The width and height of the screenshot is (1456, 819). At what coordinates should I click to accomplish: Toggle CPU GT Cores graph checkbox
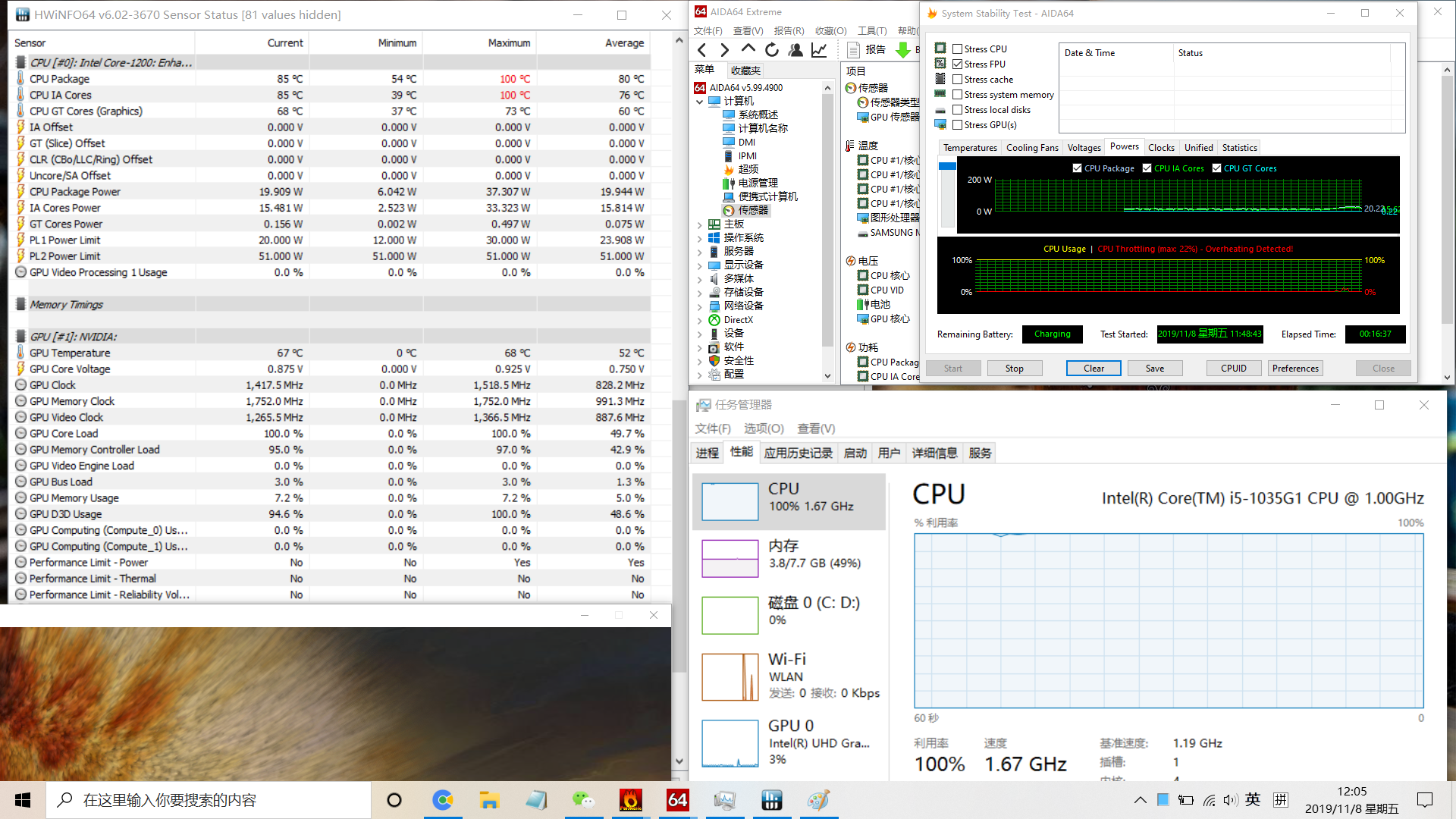1216,168
